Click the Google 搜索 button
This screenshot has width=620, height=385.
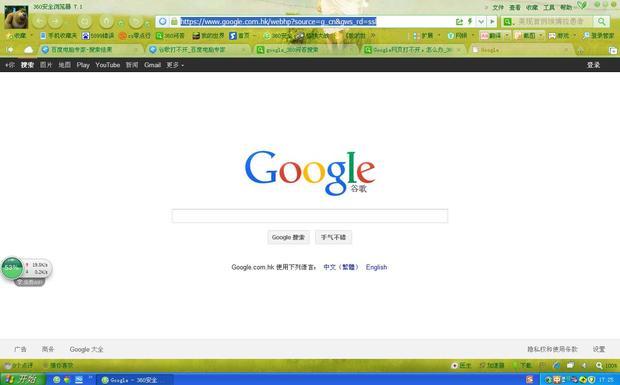pos(288,237)
